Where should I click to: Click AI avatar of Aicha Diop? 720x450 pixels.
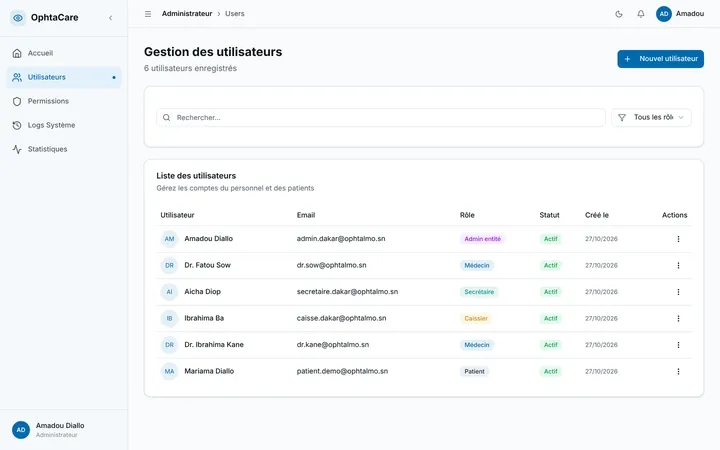tap(169, 292)
